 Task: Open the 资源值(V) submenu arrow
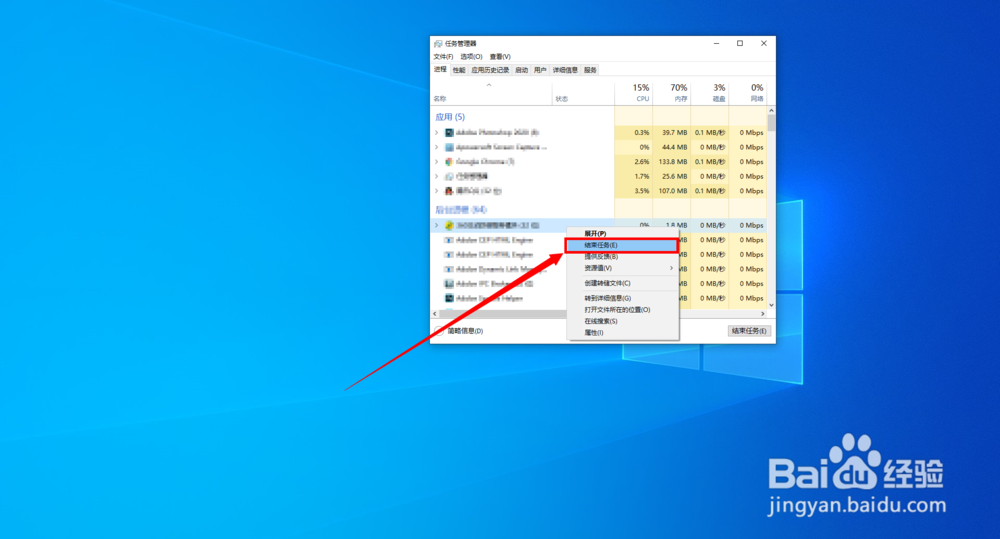click(672, 269)
